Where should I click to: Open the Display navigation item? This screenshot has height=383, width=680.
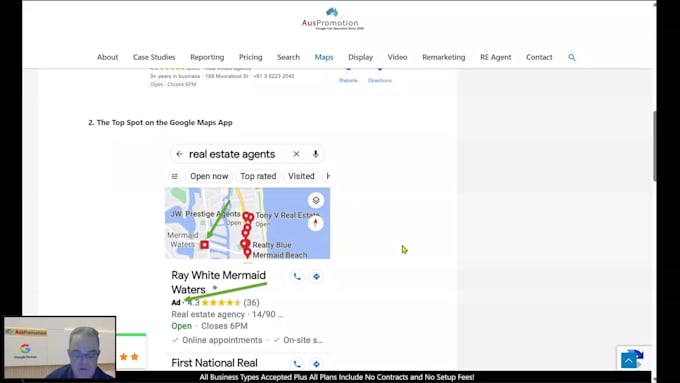(360, 57)
